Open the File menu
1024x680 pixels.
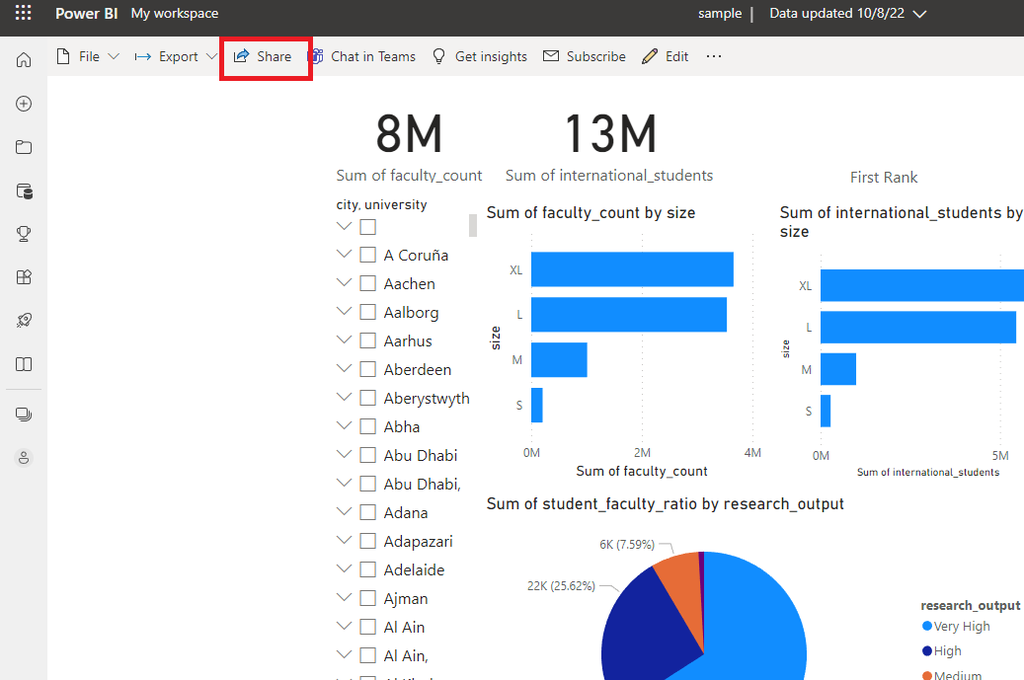point(88,57)
